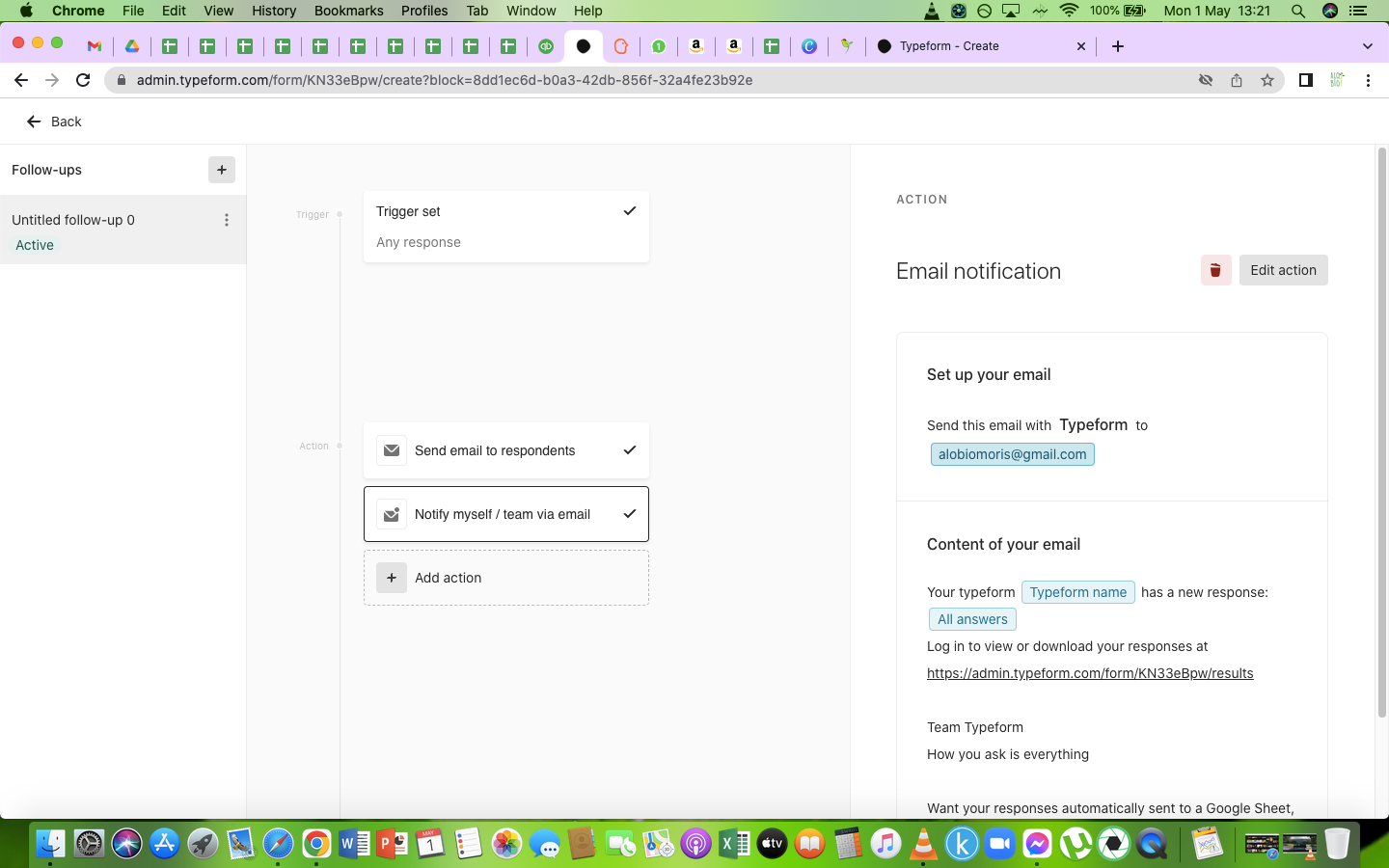Switch to the Google Drive tab
This screenshot has width=1389, height=868.
132,46
